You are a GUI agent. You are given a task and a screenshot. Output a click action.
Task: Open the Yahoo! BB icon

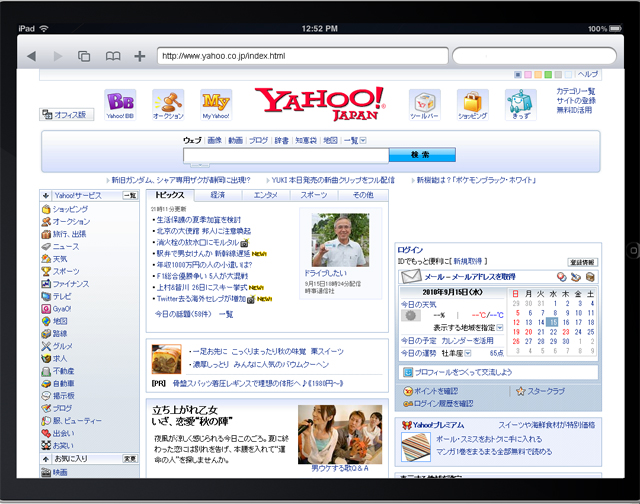120,105
